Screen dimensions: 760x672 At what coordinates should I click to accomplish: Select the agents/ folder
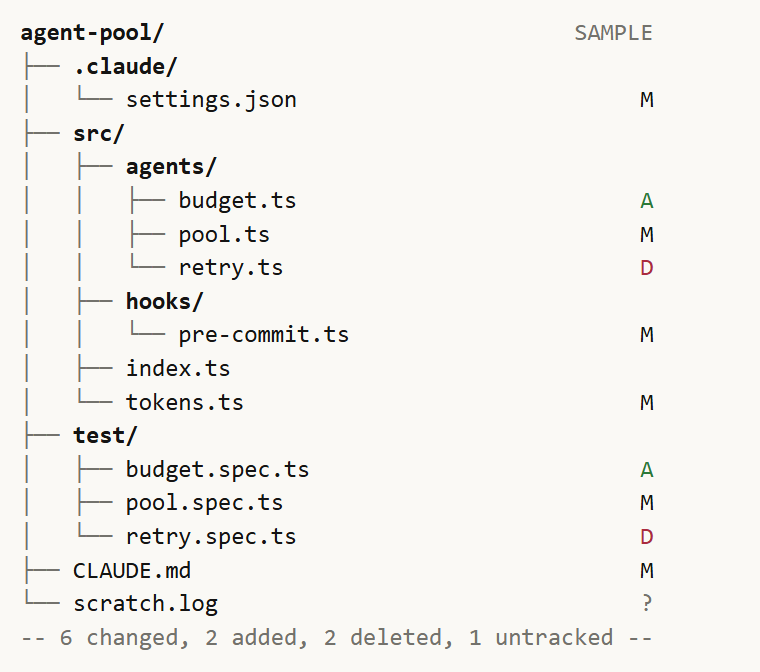point(171,167)
